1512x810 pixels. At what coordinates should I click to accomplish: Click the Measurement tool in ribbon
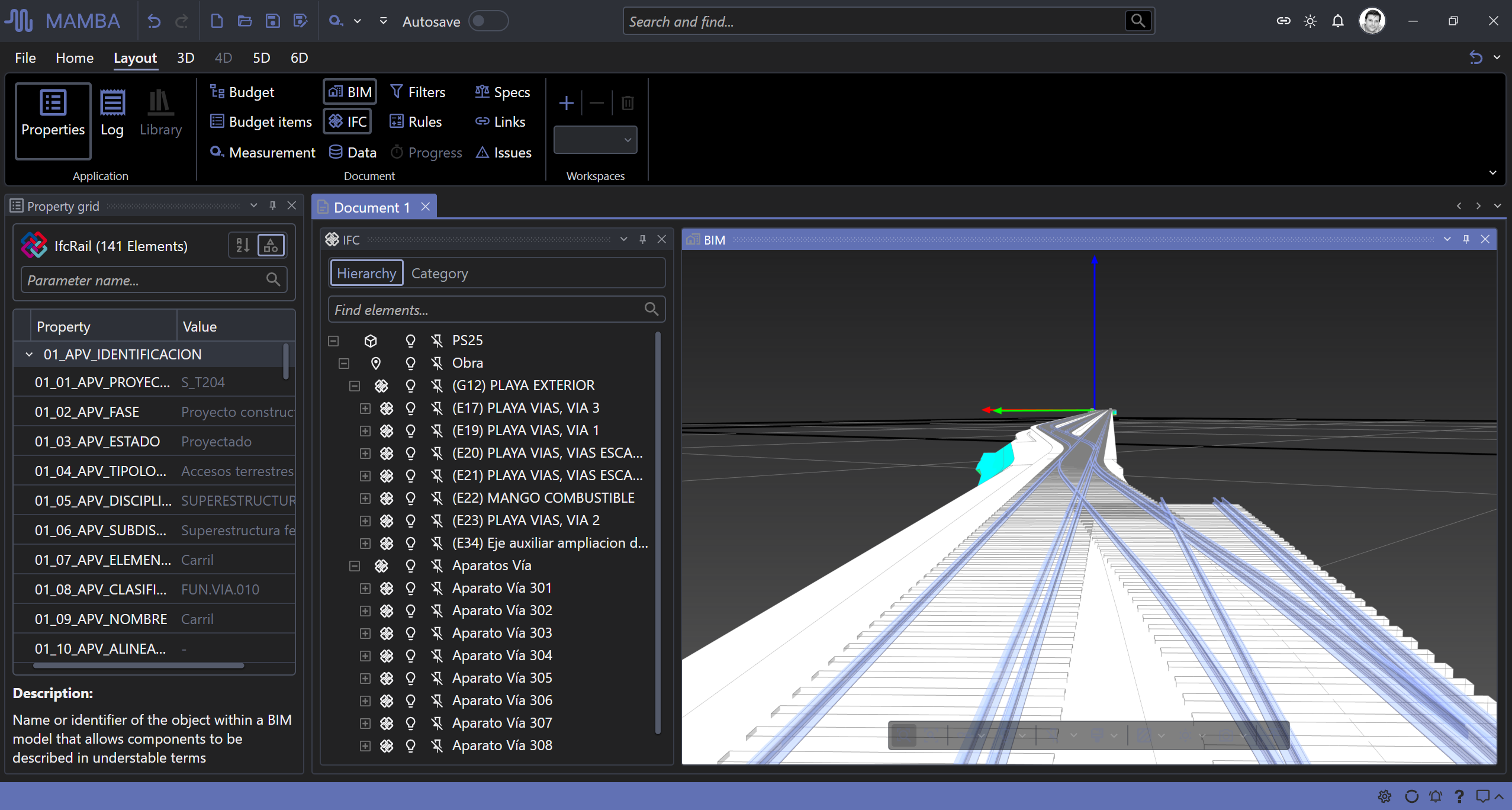click(263, 152)
